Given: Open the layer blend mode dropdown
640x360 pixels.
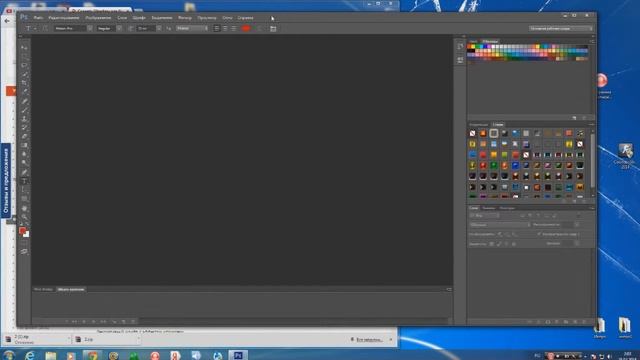Looking at the screenshot, I should pyautogui.click(x=500, y=225).
